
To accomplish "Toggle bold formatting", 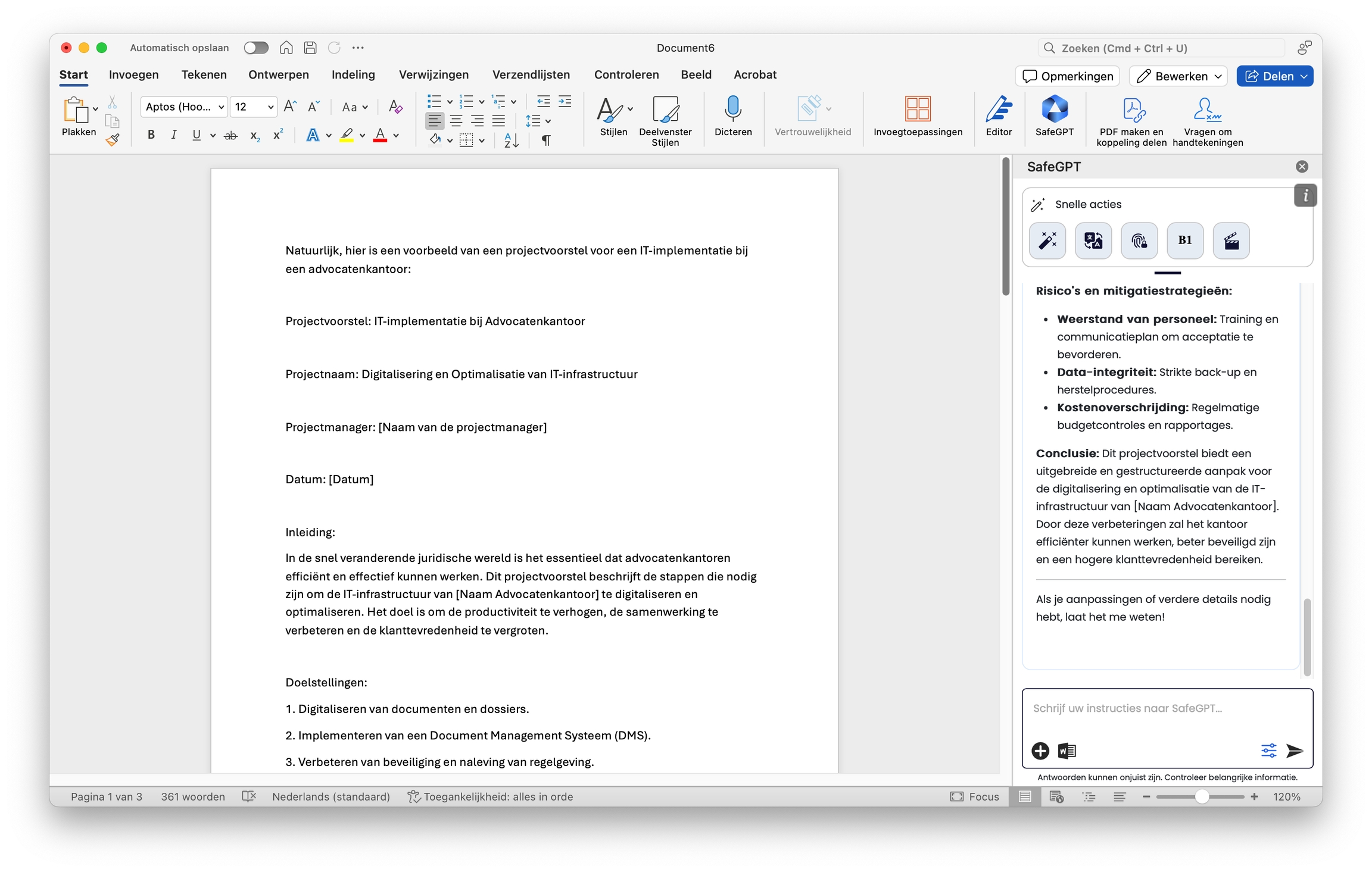I will point(151,135).
